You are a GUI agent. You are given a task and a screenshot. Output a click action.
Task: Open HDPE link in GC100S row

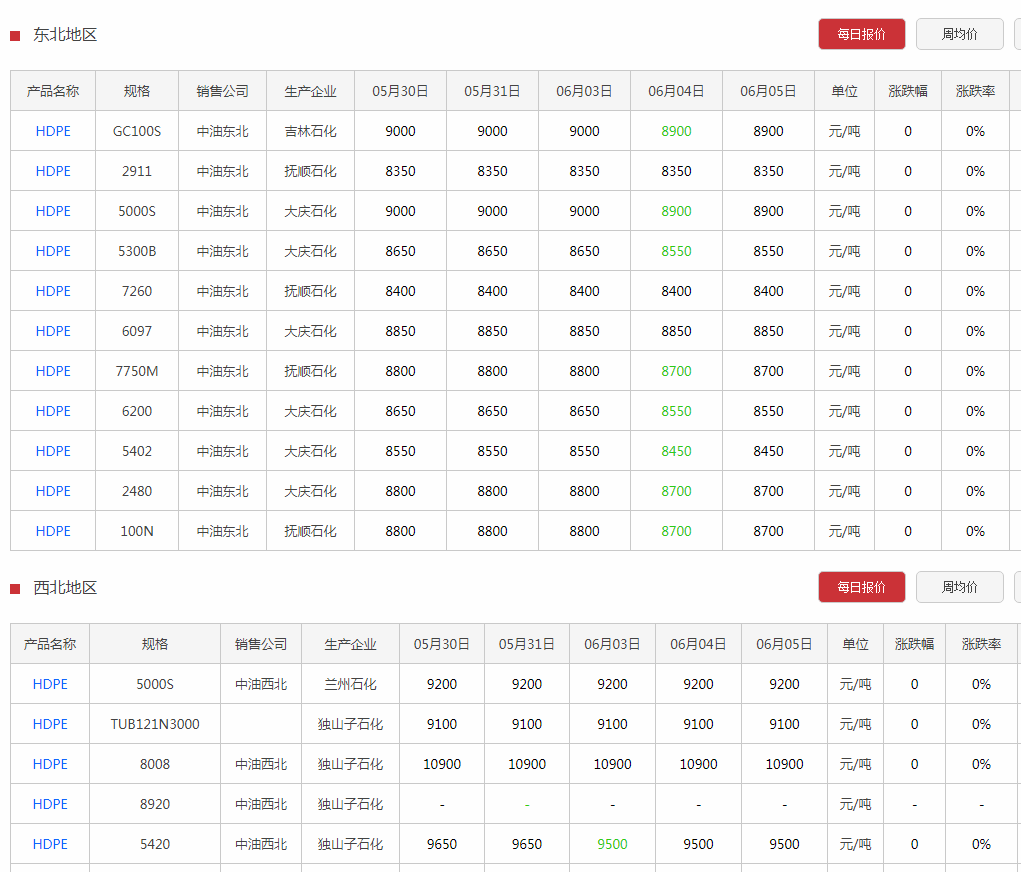click(x=53, y=131)
